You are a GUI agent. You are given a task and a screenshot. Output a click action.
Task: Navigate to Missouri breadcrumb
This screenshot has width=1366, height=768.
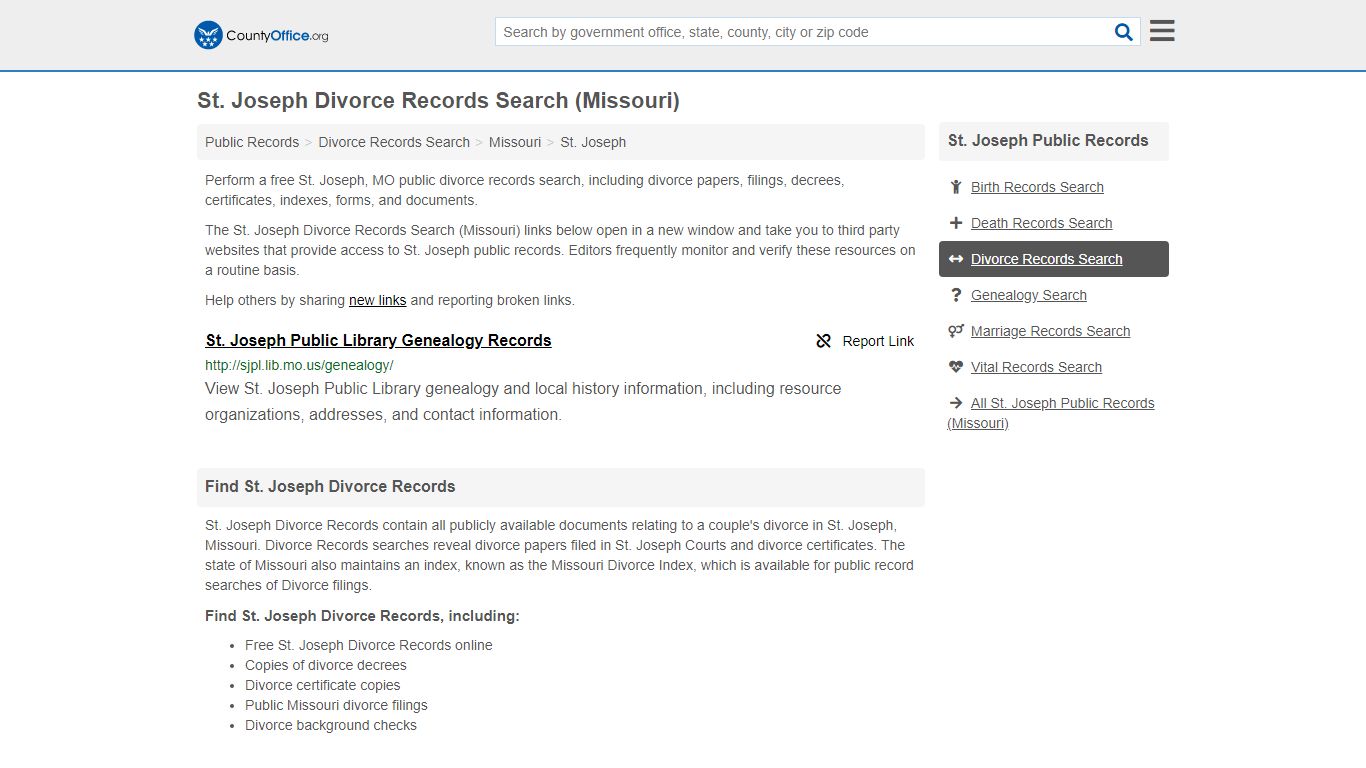[x=515, y=142]
